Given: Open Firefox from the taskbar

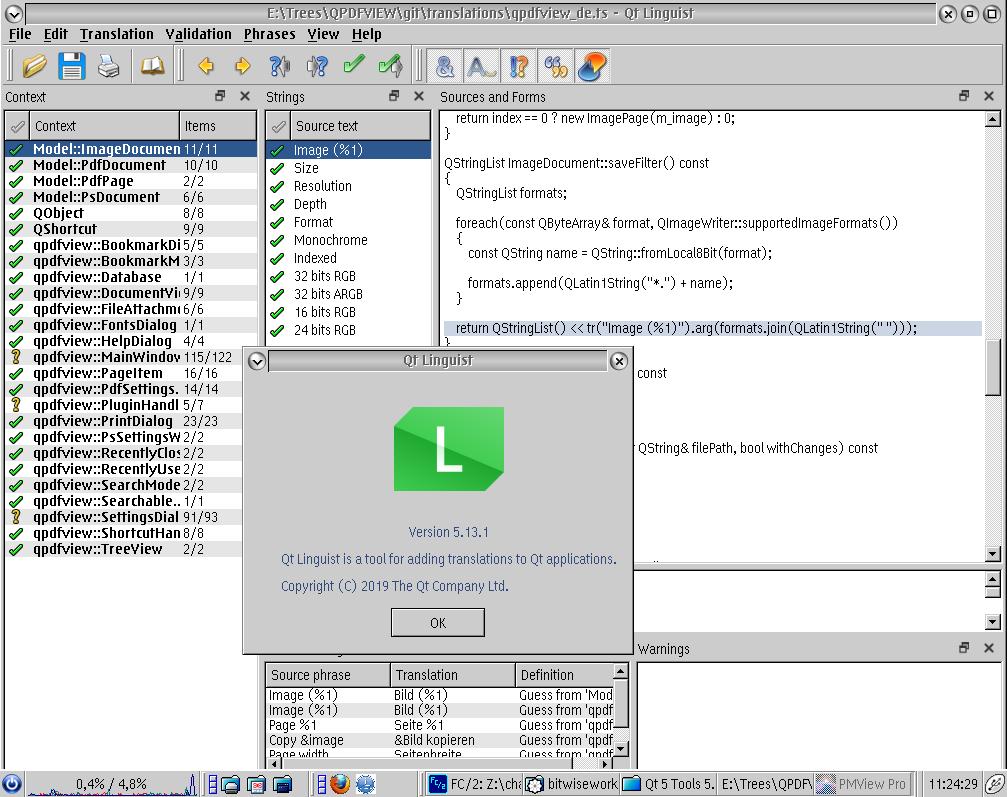Looking at the screenshot, I should 339,783.
